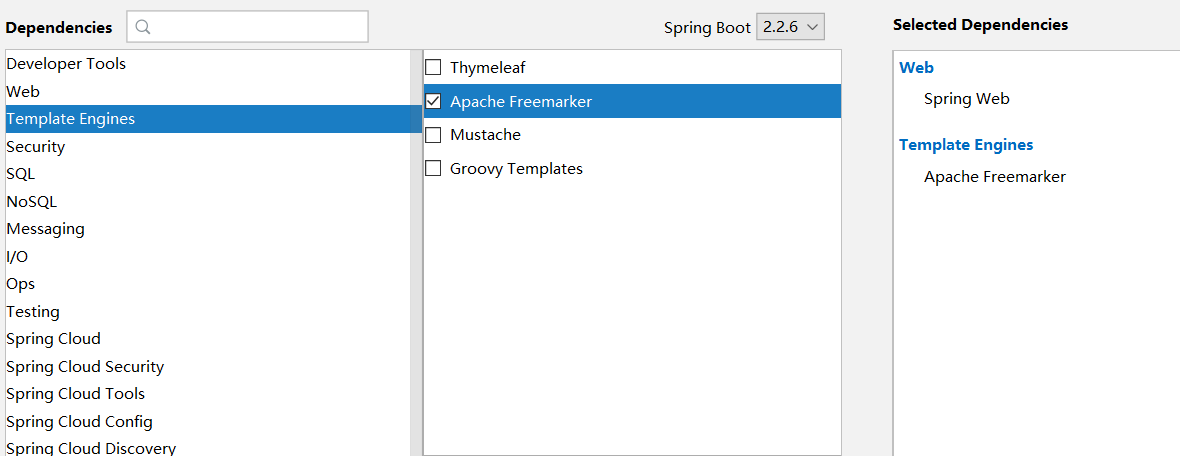Enable the Thymeleaf checkbox
Image resolution: width=1180 pixels, height=456 pixels.
click(x=433, y=68)
